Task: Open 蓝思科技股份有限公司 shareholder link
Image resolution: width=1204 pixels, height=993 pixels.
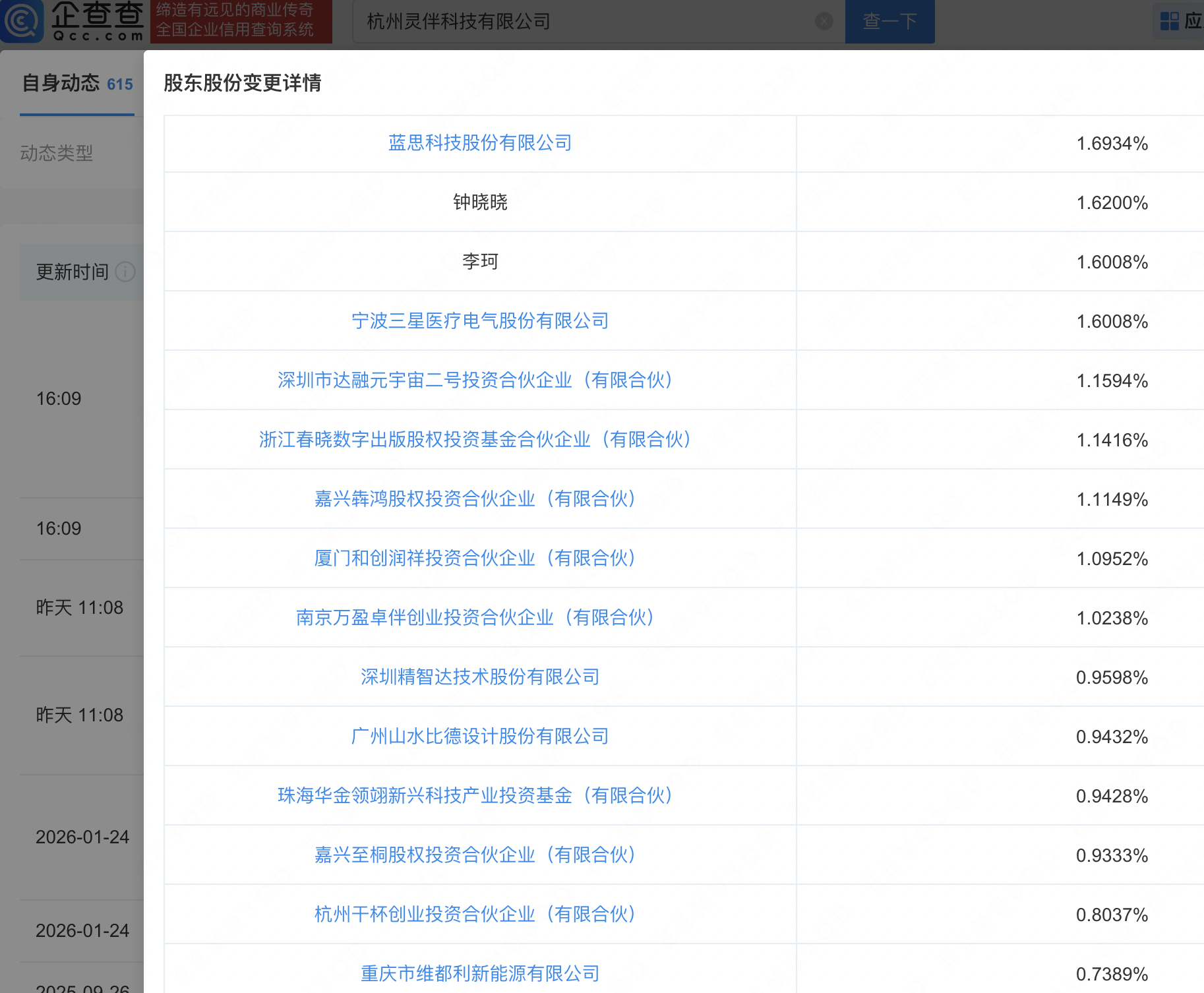Action: tap(479, 143)
